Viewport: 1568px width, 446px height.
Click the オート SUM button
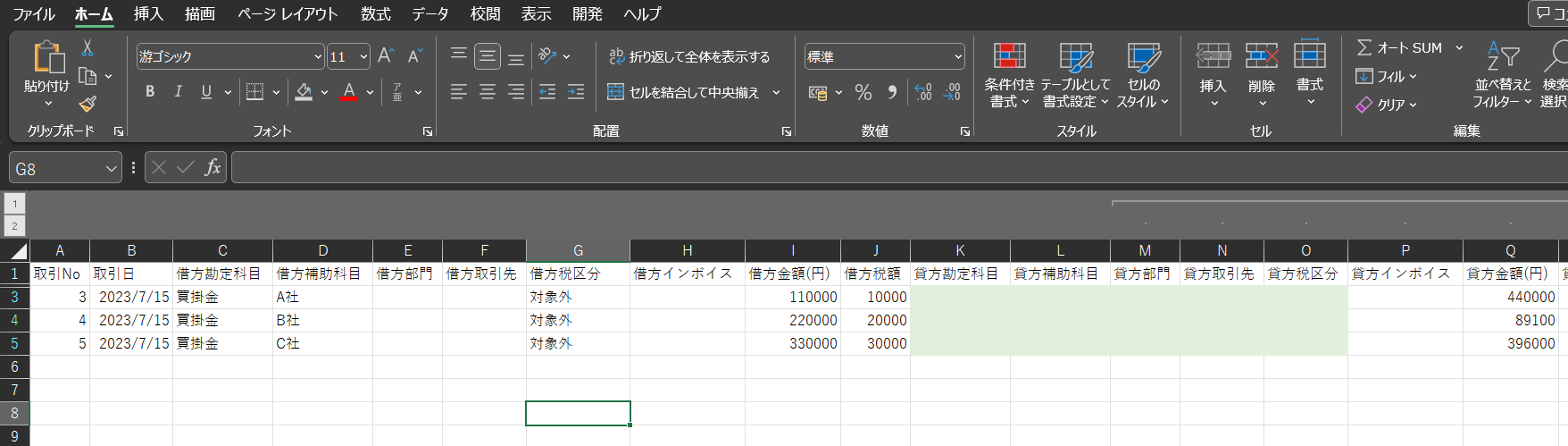1400,48
